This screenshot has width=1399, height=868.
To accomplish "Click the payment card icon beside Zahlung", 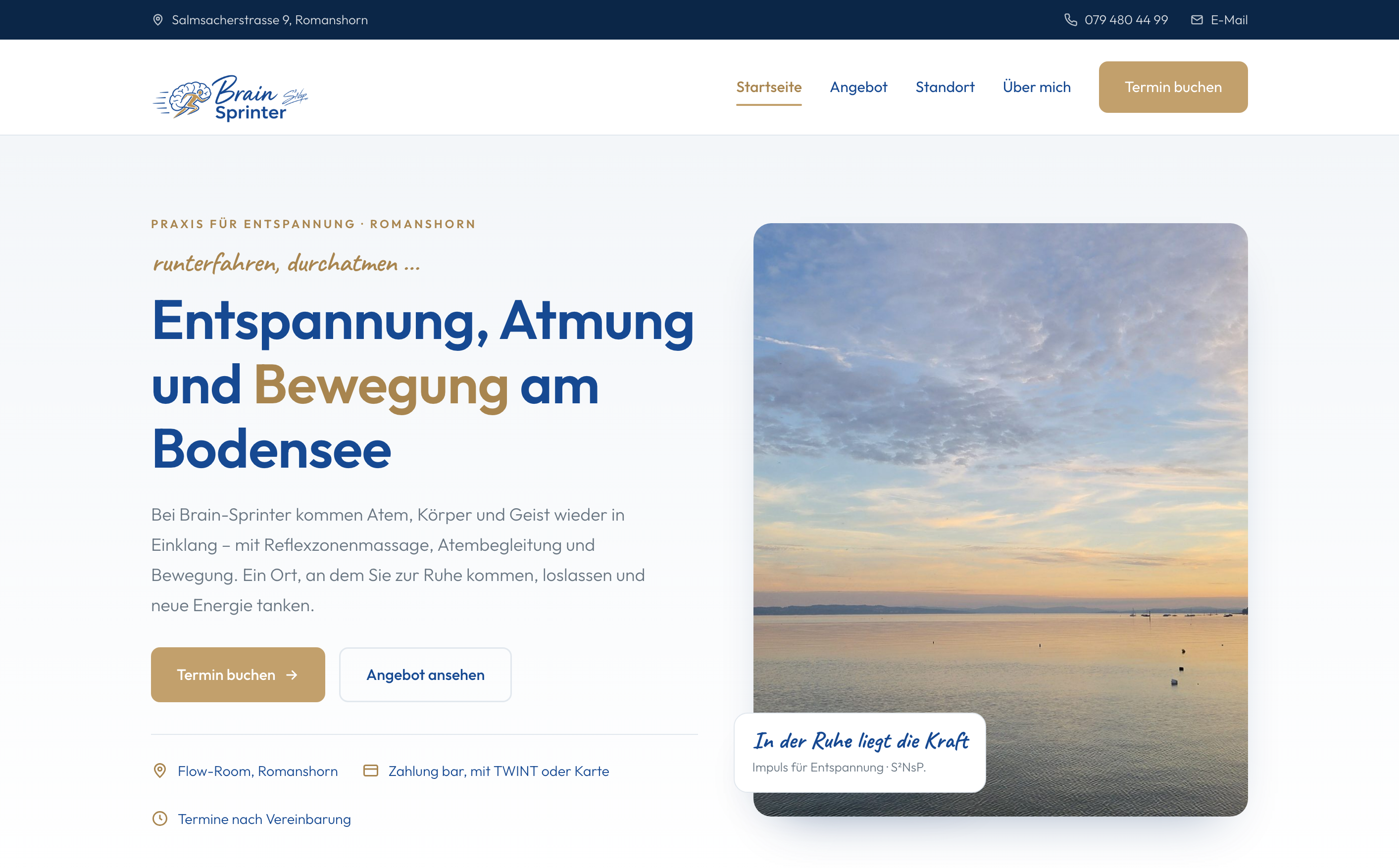I will coord(371,771).
